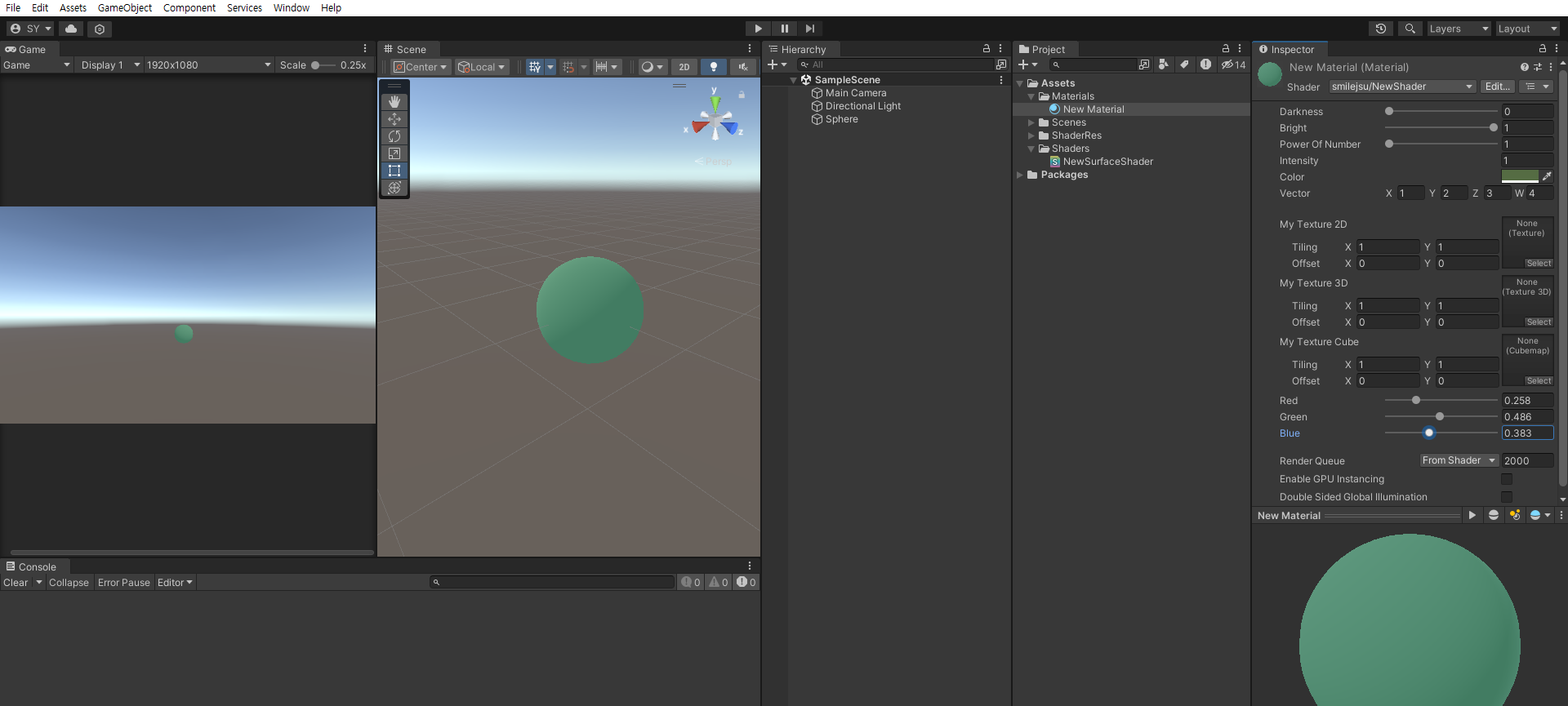The width and height of the screenshot is (1568, 706).
Task: Open the undo history icon
Action: point(1381,29)
